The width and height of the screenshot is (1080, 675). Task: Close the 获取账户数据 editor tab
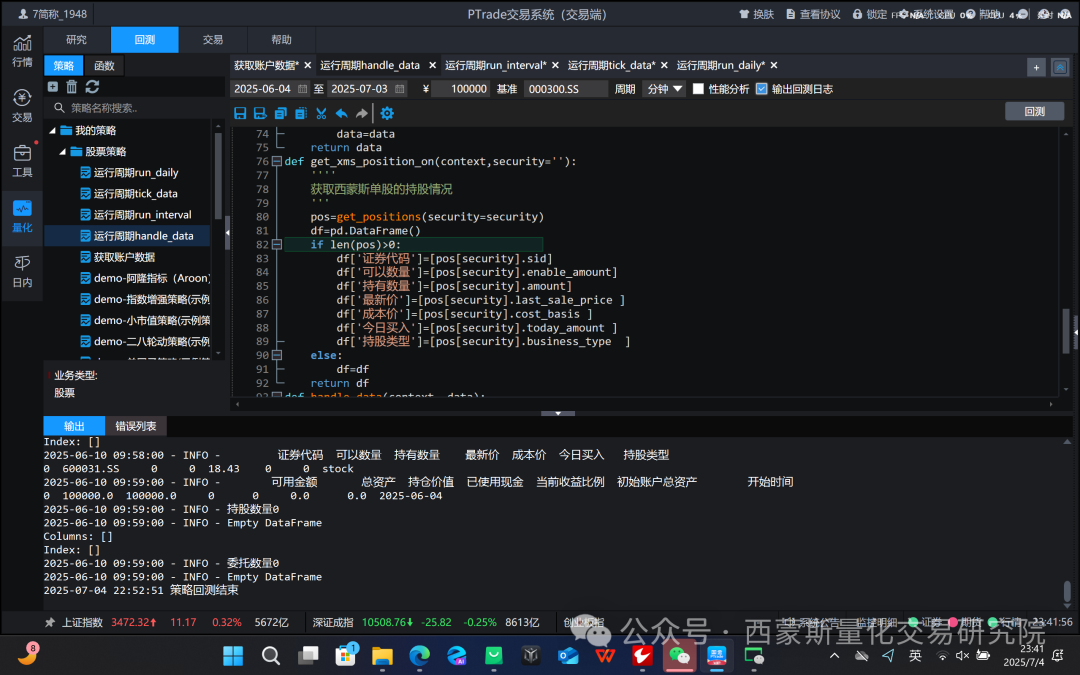[x=308, y=65]
